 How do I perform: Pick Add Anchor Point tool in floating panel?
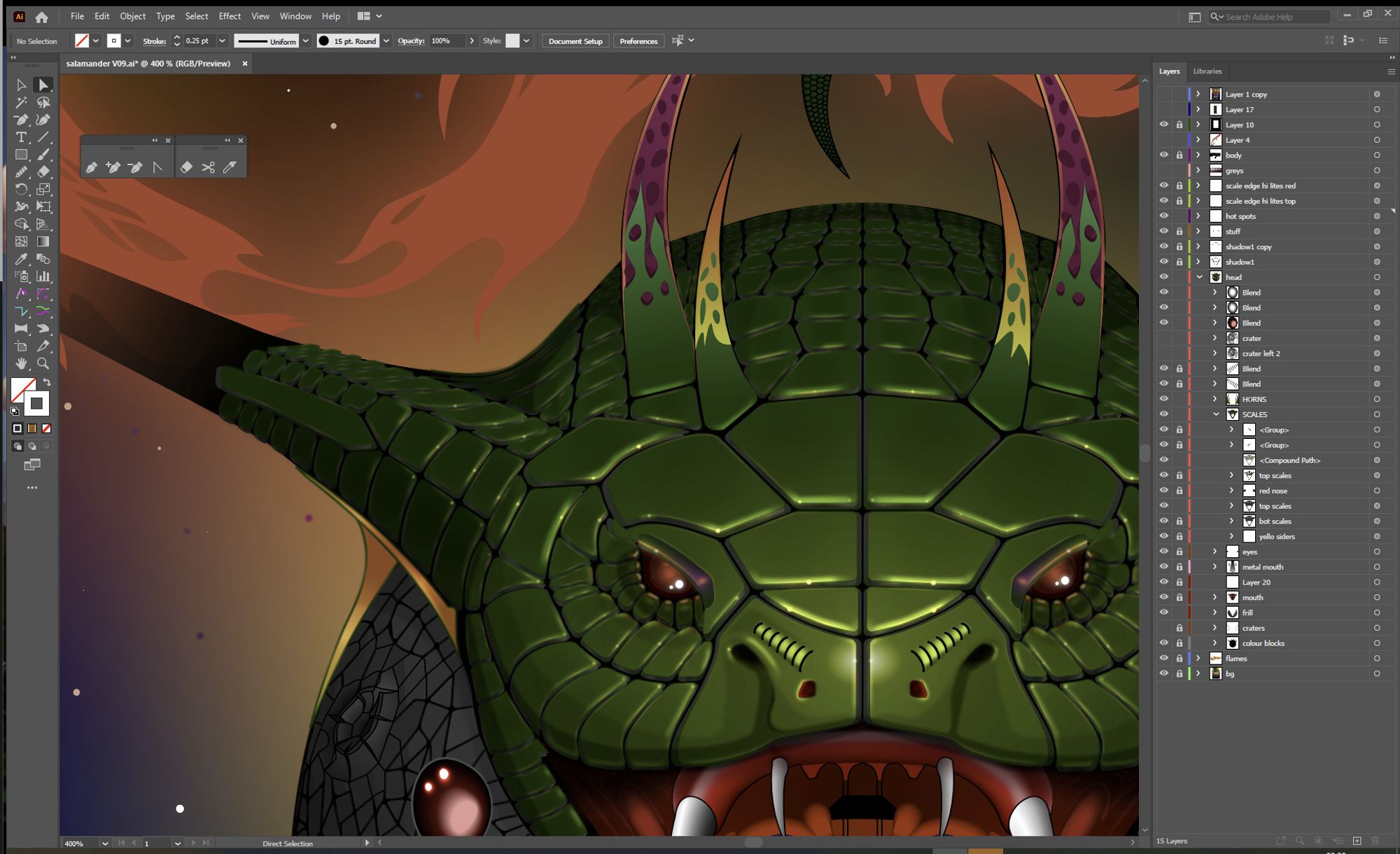[x=113, y=167]
